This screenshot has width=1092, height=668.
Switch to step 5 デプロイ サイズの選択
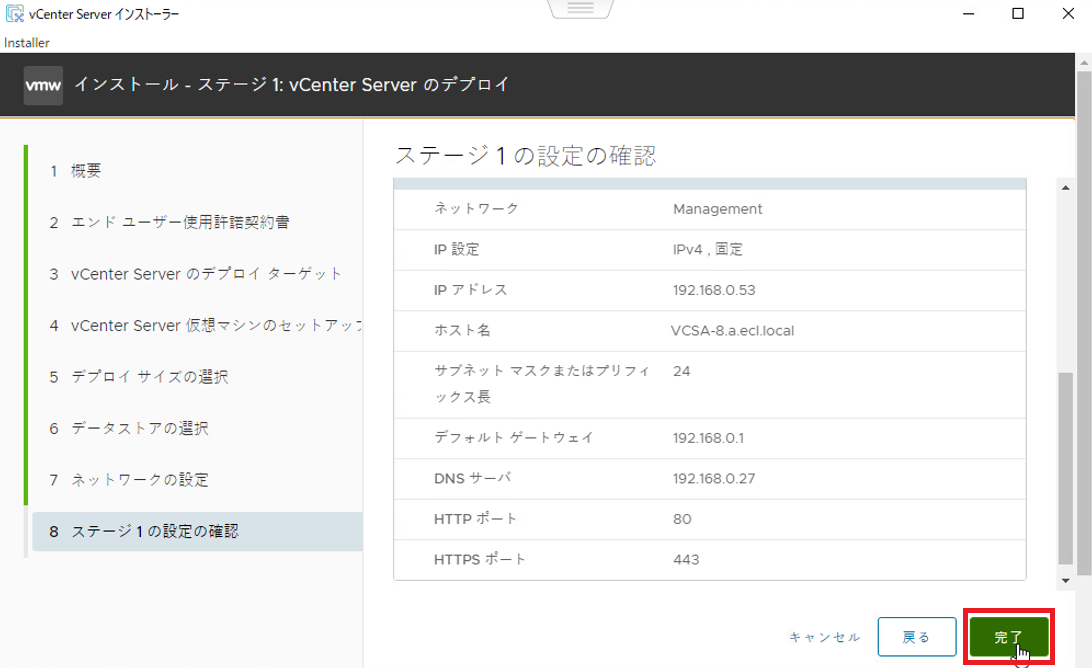tap(149, 377)
